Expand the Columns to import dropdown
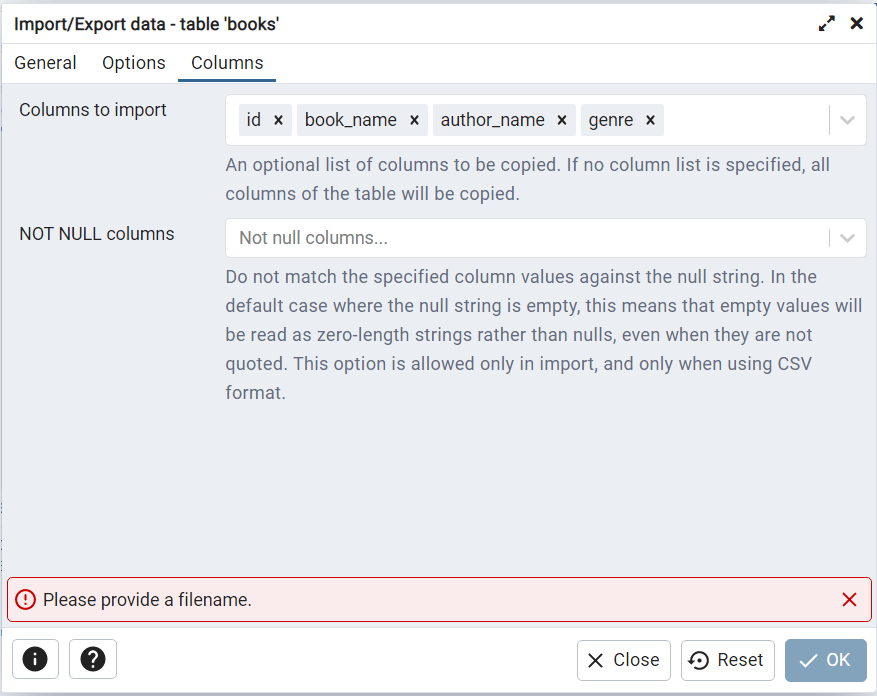This screenshot has height=696, width=877. 848,120
